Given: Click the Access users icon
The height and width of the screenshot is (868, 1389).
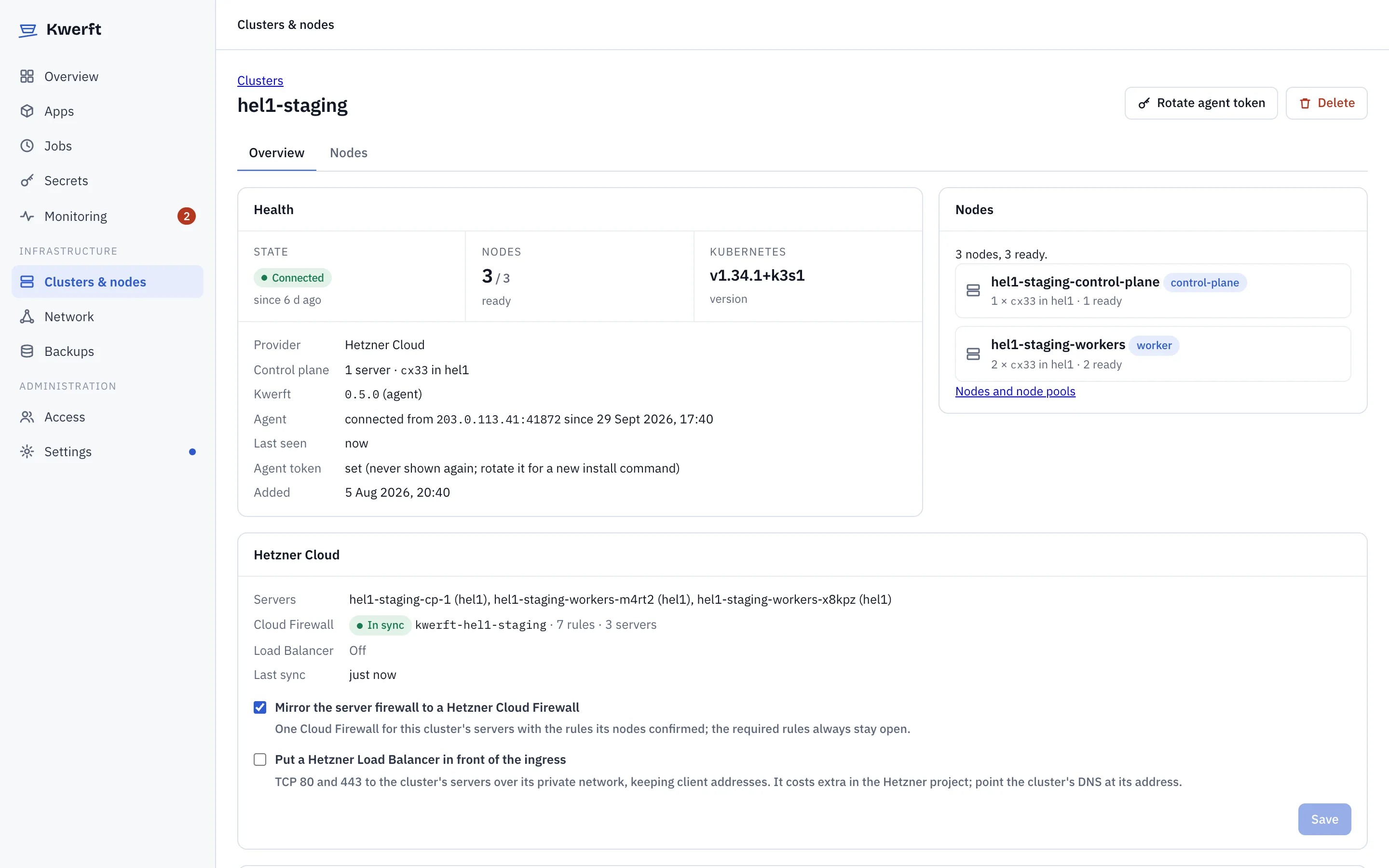Looking at the screenshot, I should click(27, 417).
